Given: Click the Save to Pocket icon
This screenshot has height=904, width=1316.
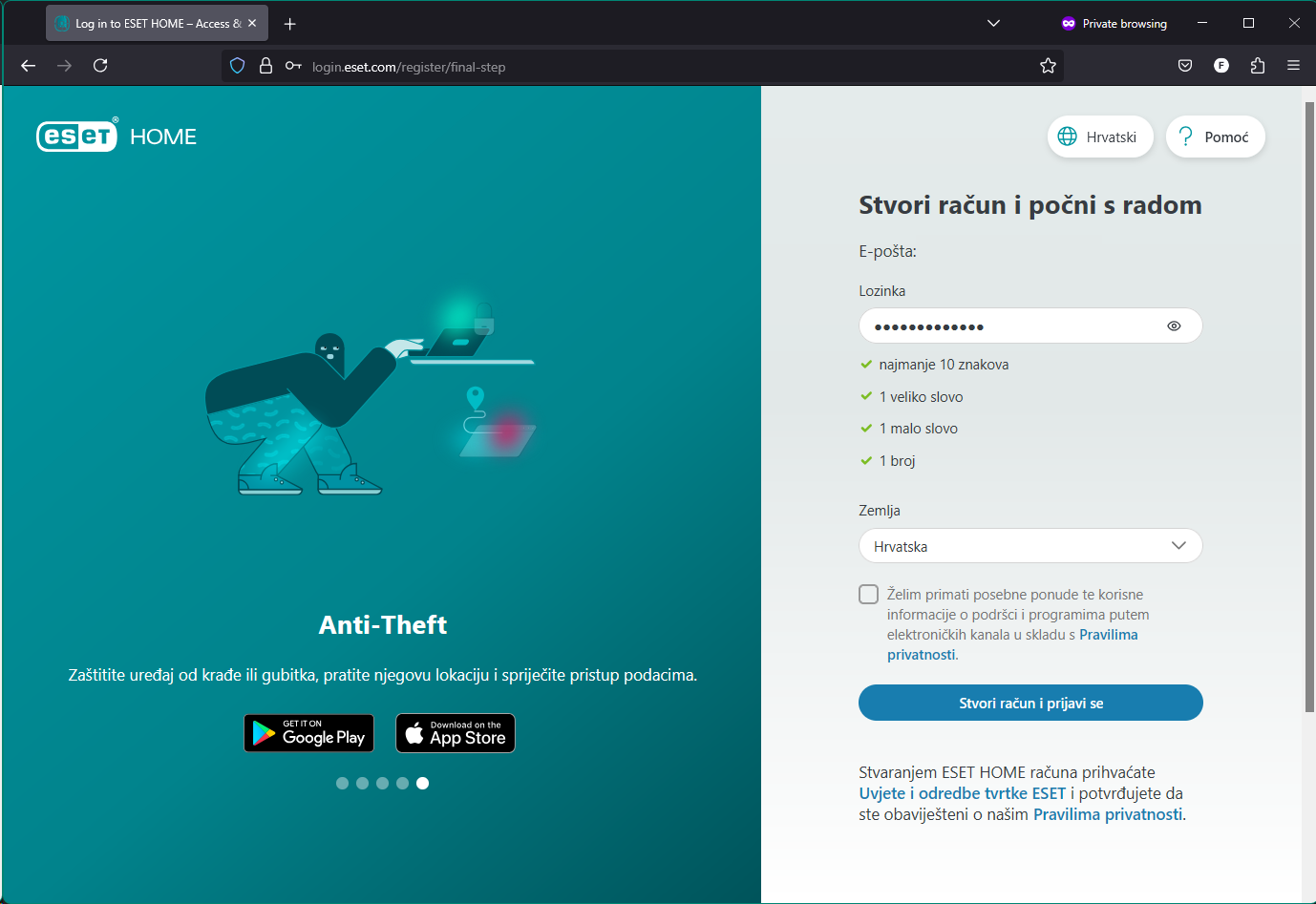Looking at the screenshot, I should click(x=1185, y=66).
